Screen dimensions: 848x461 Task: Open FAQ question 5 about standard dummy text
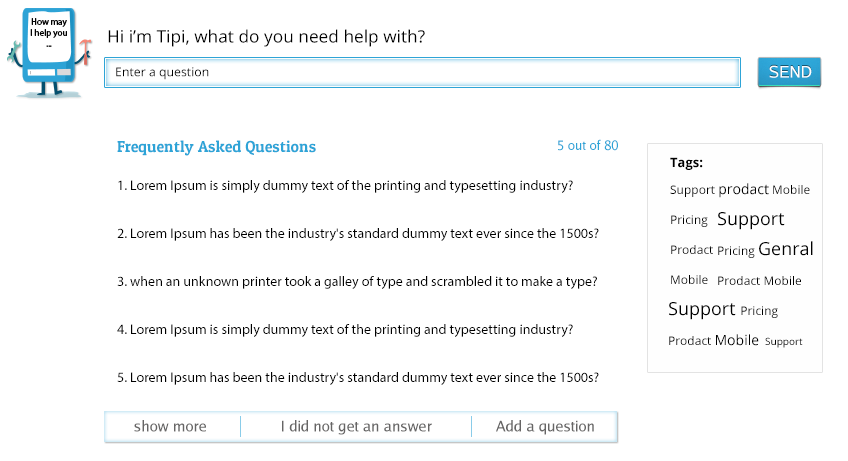click(358, 378)
